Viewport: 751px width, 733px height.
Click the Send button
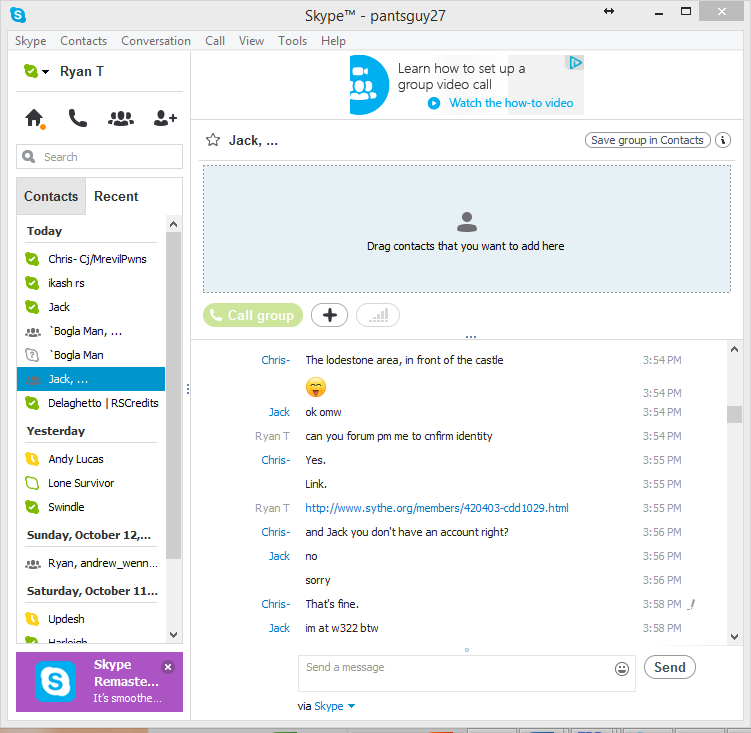point(670,667)
